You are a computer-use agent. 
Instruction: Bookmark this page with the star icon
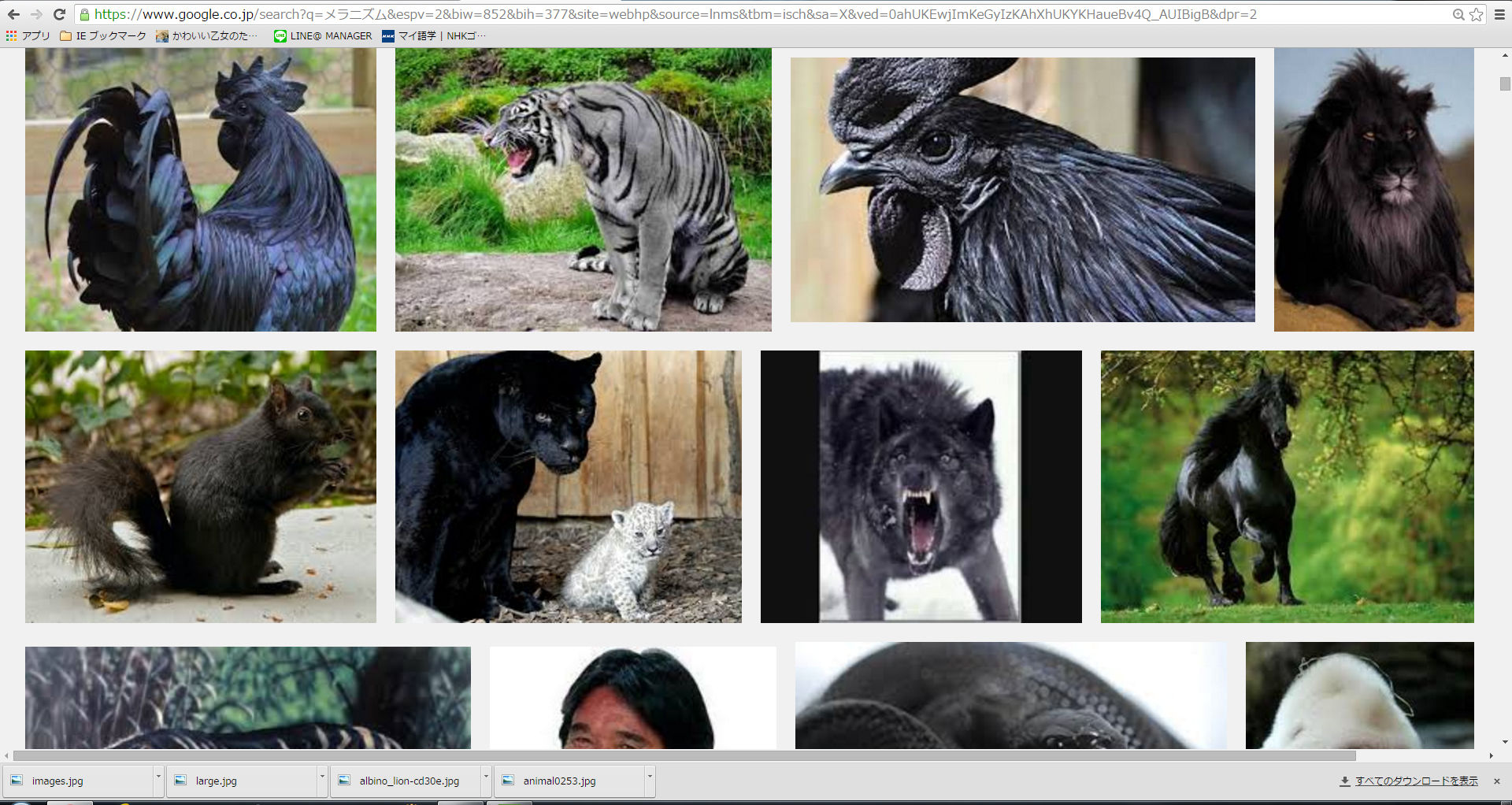tap(1477, 15)
